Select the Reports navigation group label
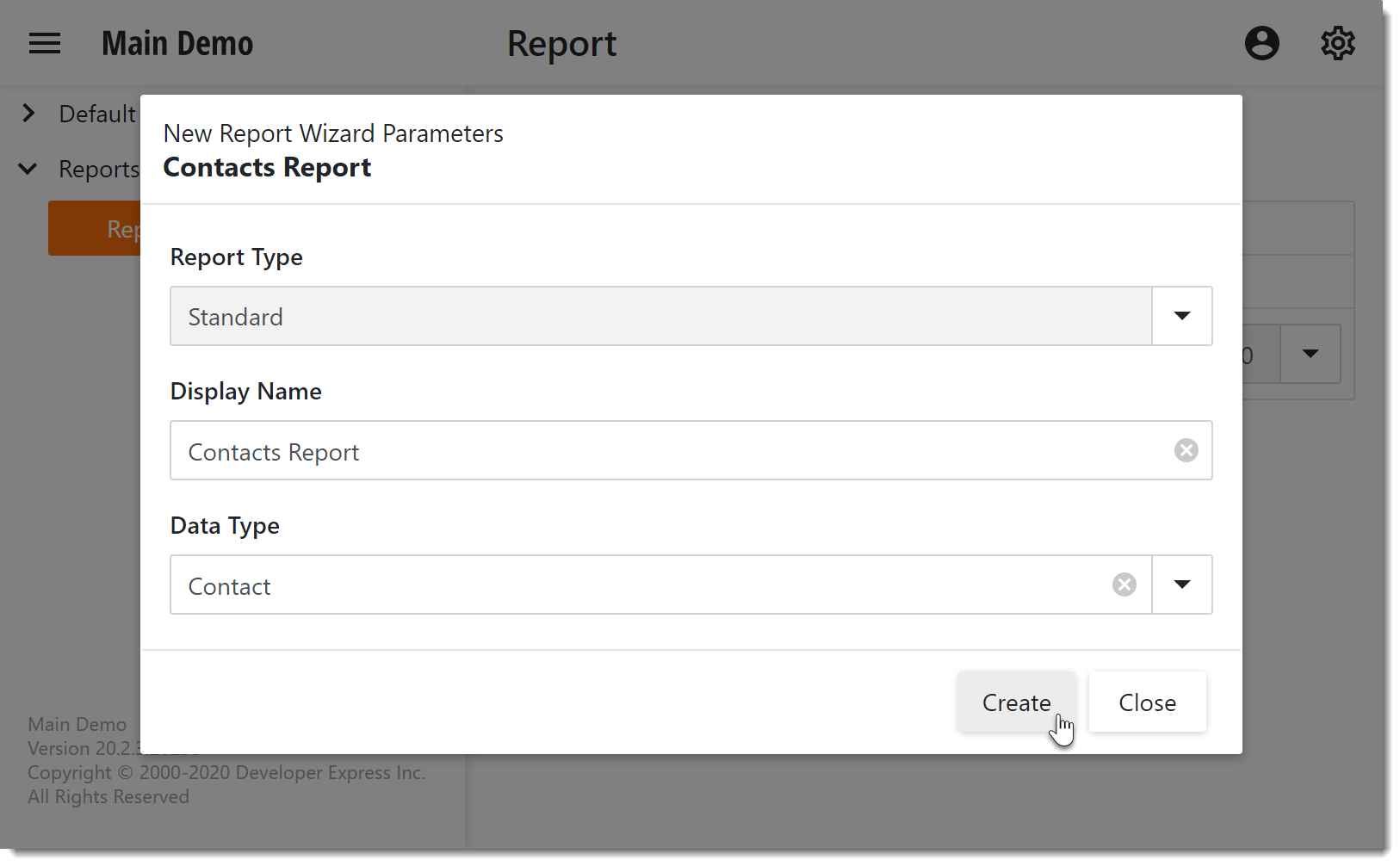The image size is (1400, 866). point(98,170)
